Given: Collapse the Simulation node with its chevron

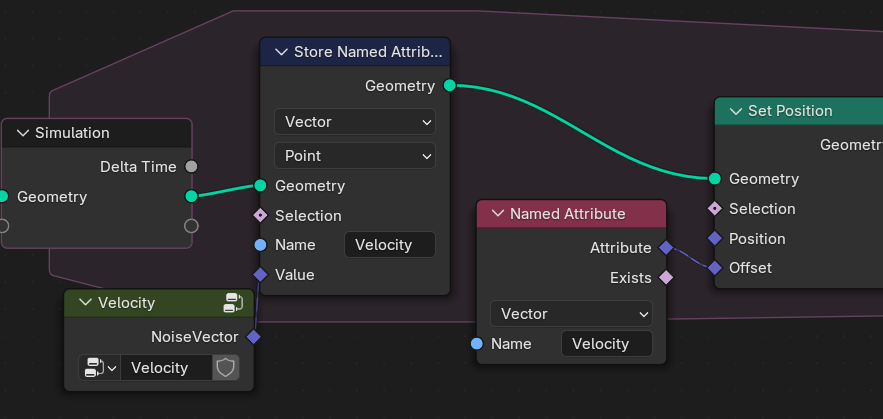Looking at the screenshot, I should [23, 133].
